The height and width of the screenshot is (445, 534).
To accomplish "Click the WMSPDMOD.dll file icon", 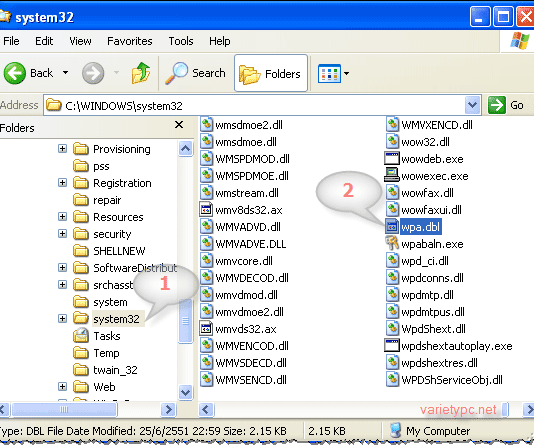I will pos(206,159).
